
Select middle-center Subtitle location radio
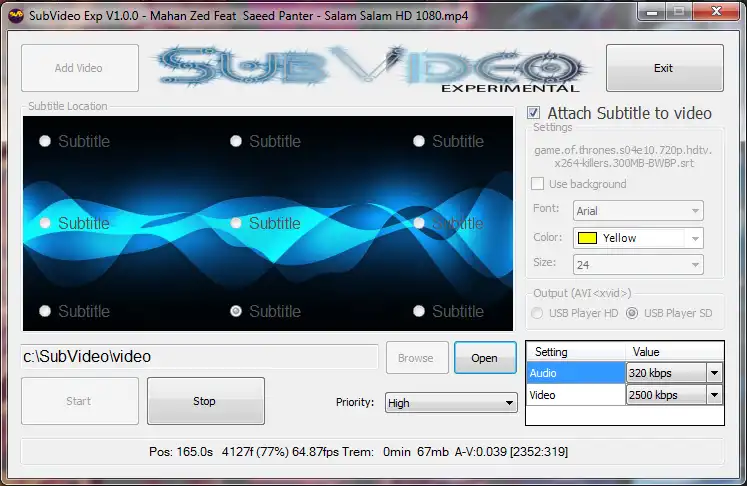(236, 223)
